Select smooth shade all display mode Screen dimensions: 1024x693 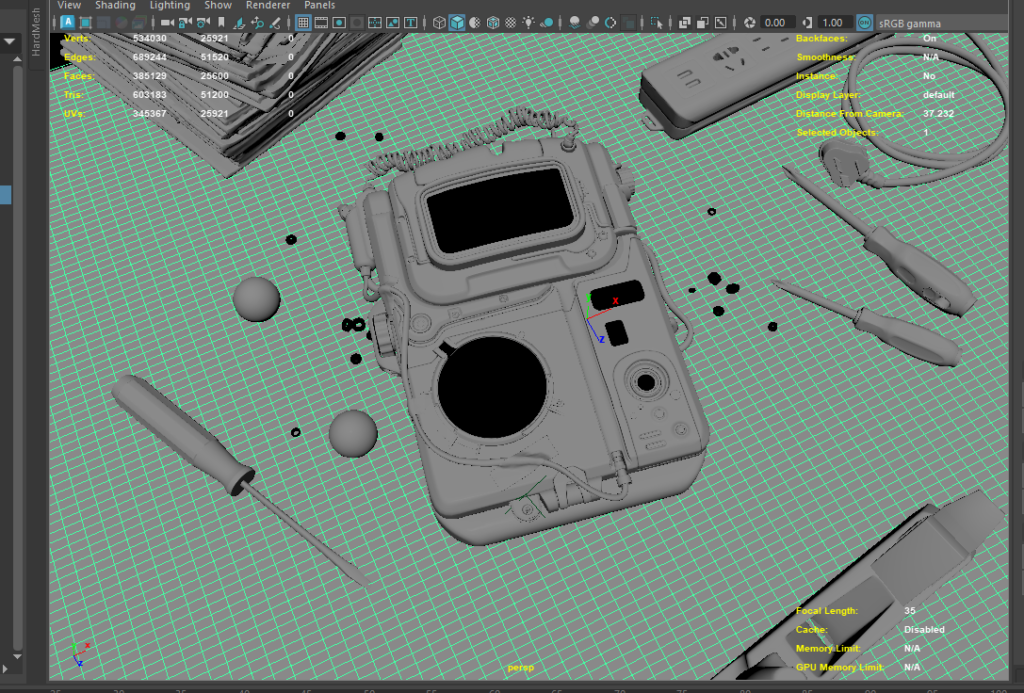pyautogui.click(x=456, y=22)
